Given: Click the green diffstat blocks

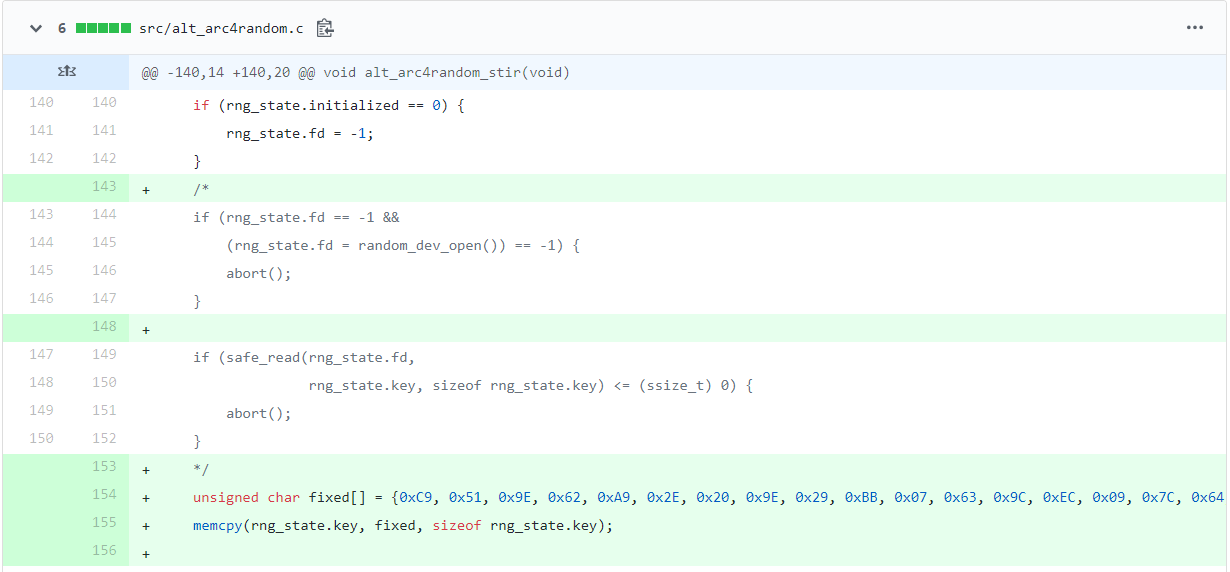Looking at the screenshot, I should pos(103,28).
